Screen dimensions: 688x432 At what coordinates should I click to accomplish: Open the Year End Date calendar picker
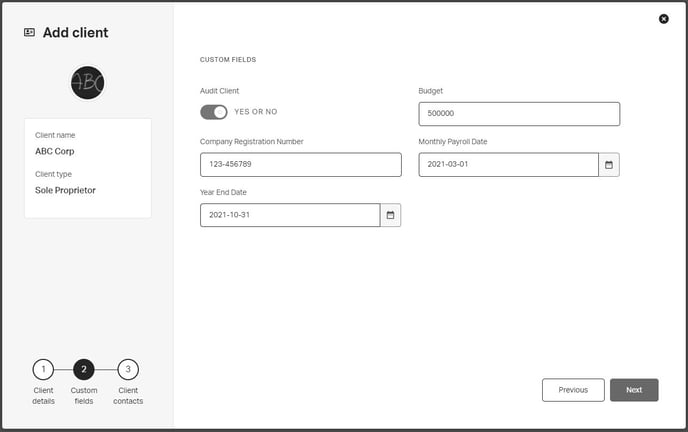(x=390, y=215)
